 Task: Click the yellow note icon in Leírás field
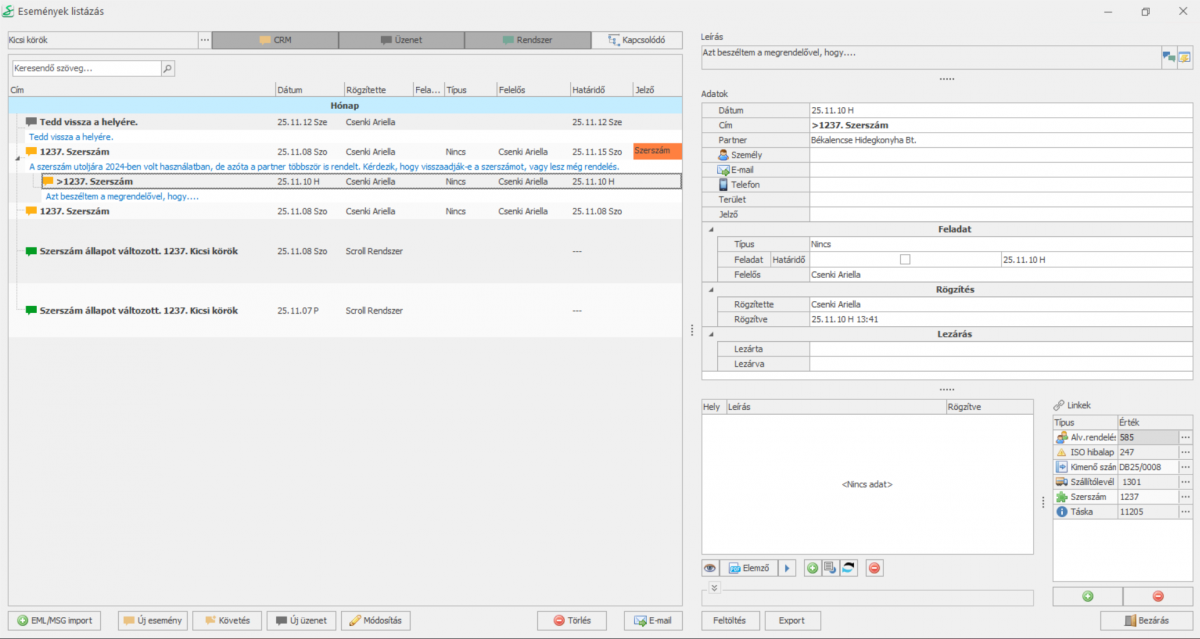pos(1184,58)
